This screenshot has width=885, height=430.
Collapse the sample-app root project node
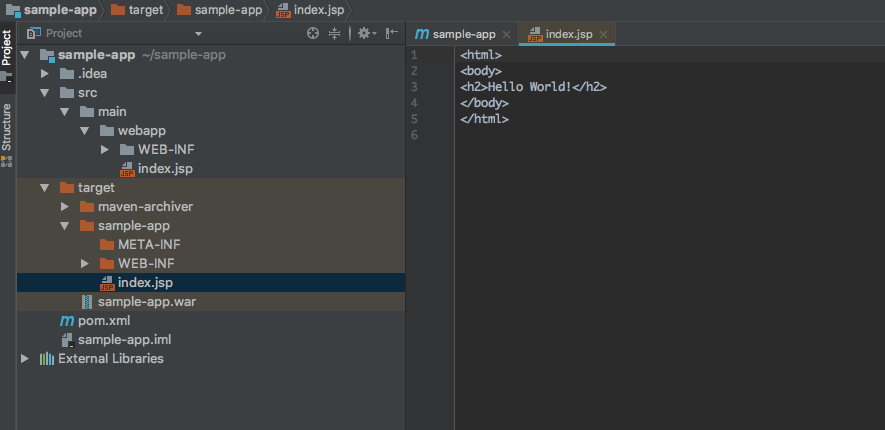tap(25, 55)
